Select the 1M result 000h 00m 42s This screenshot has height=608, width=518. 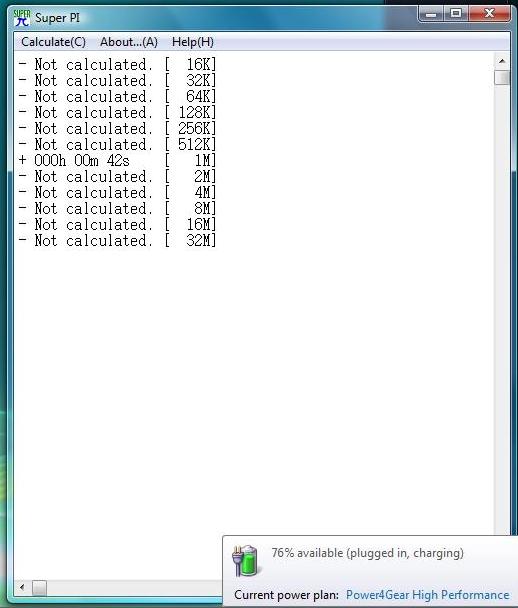pyautogui.click(x=117, y=161)
